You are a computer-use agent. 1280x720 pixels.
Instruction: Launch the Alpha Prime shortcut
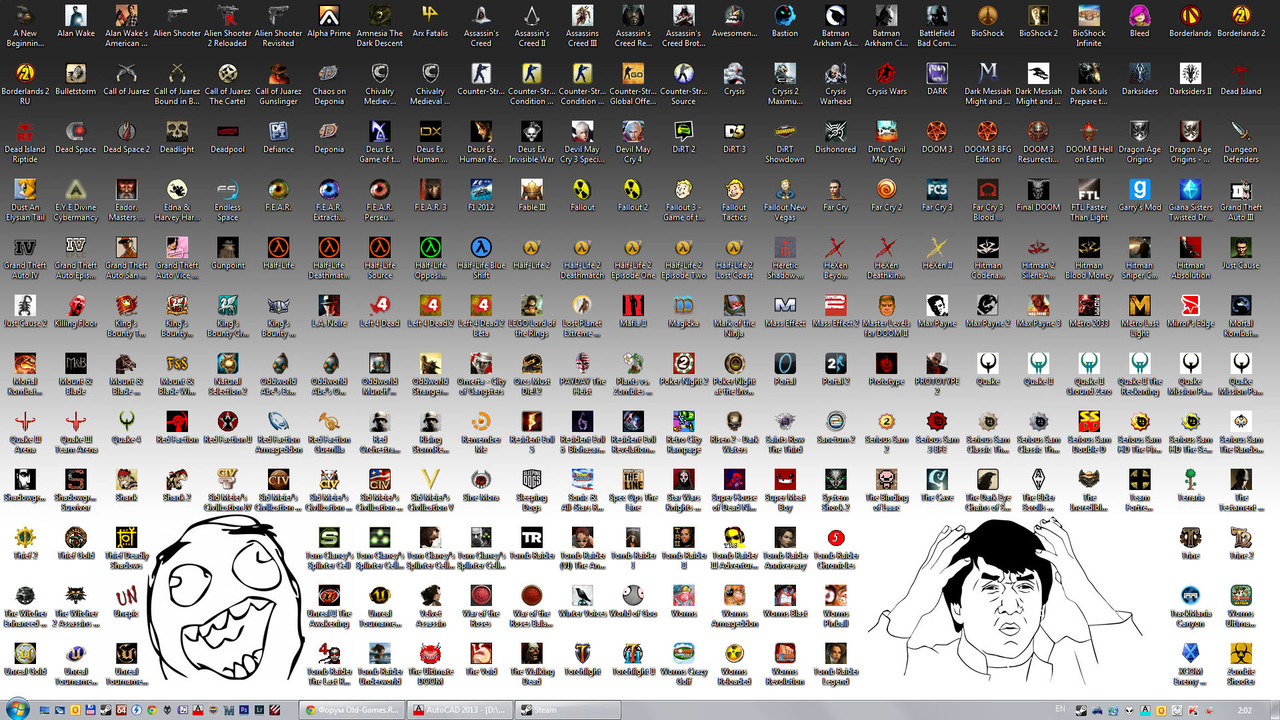[x=329, y=22]
